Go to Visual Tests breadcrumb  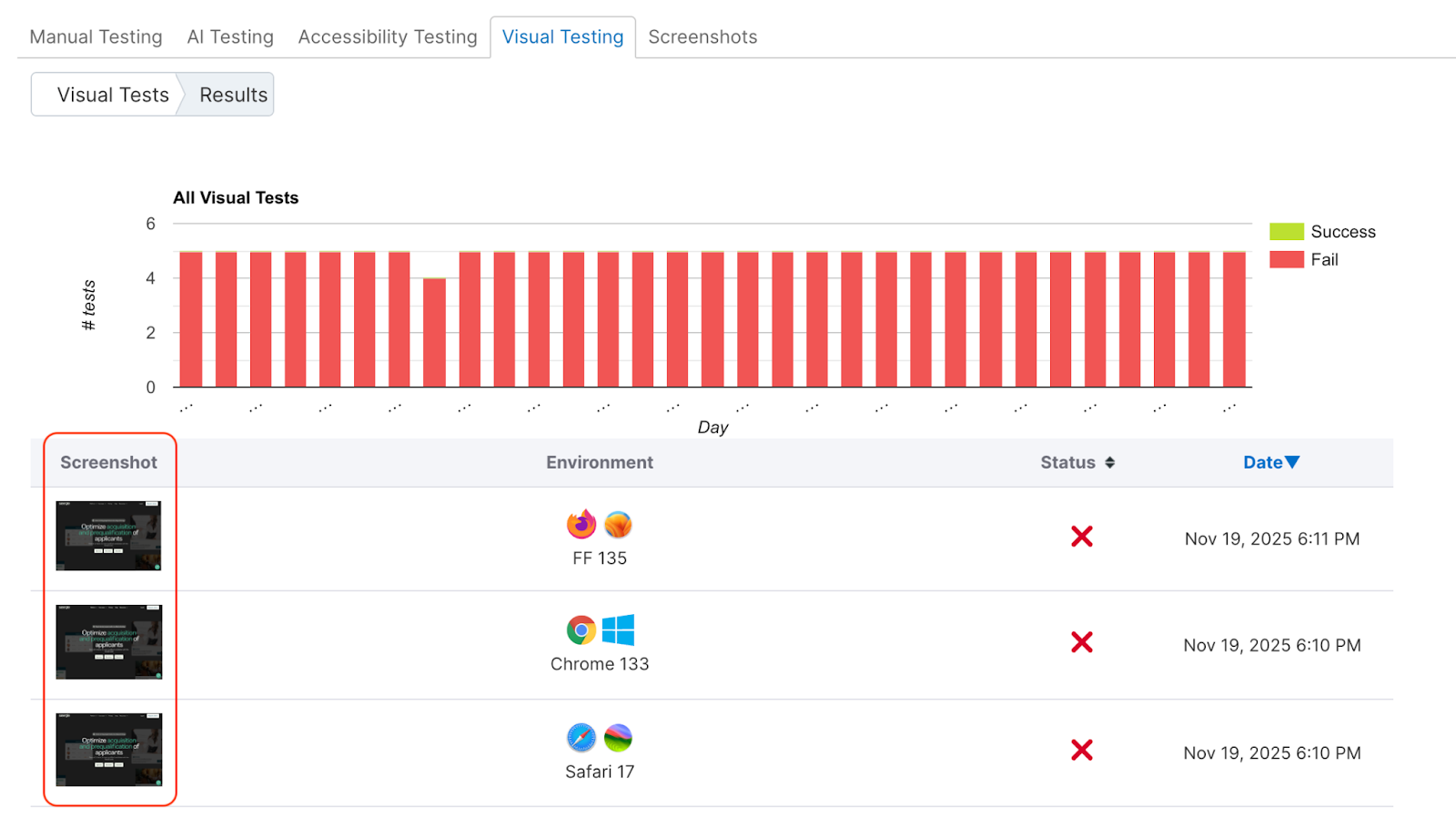(x=113, y=95)
